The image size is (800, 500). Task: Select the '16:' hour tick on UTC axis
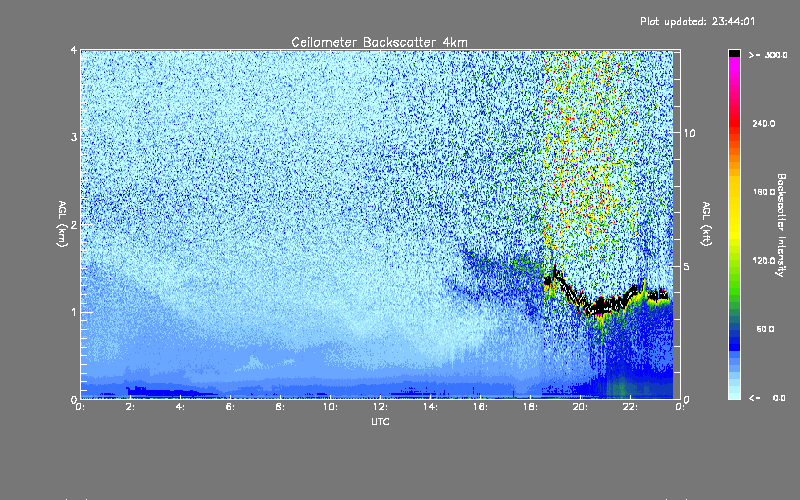point(480,407)
